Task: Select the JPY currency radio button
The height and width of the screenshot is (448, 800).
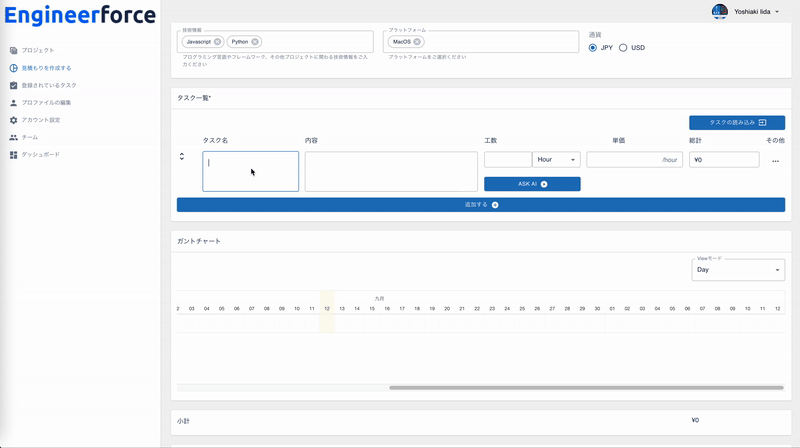Action: [x=593, y=47]
